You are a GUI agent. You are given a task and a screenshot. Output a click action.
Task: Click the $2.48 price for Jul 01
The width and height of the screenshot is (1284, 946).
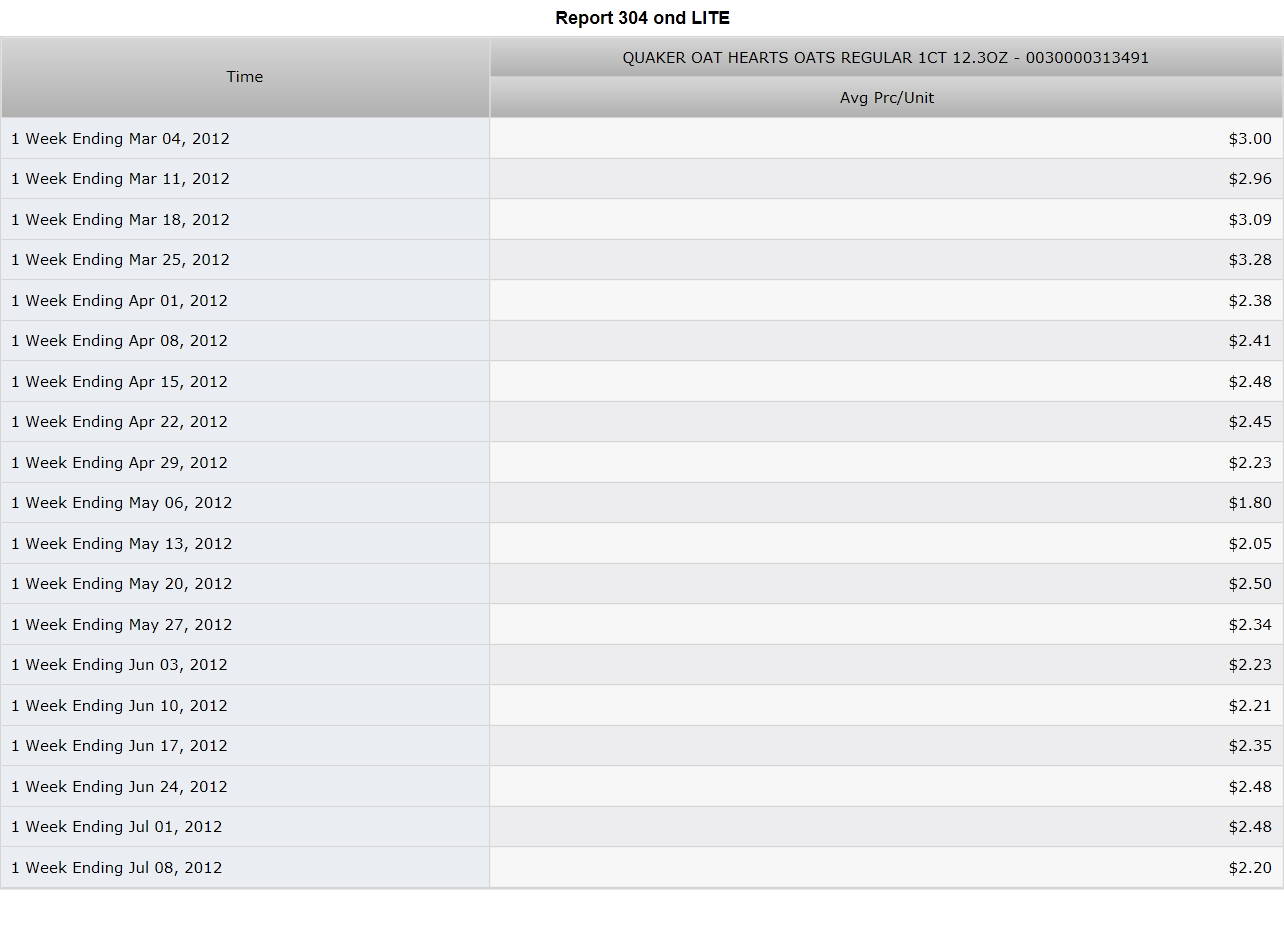(1250, 827)
